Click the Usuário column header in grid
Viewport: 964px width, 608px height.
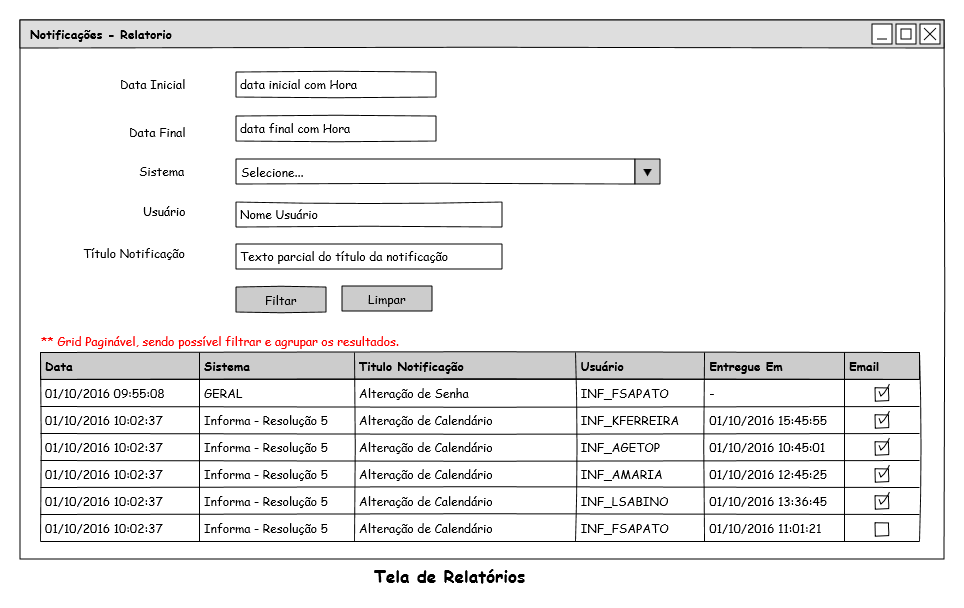click(x=640, y=367)
